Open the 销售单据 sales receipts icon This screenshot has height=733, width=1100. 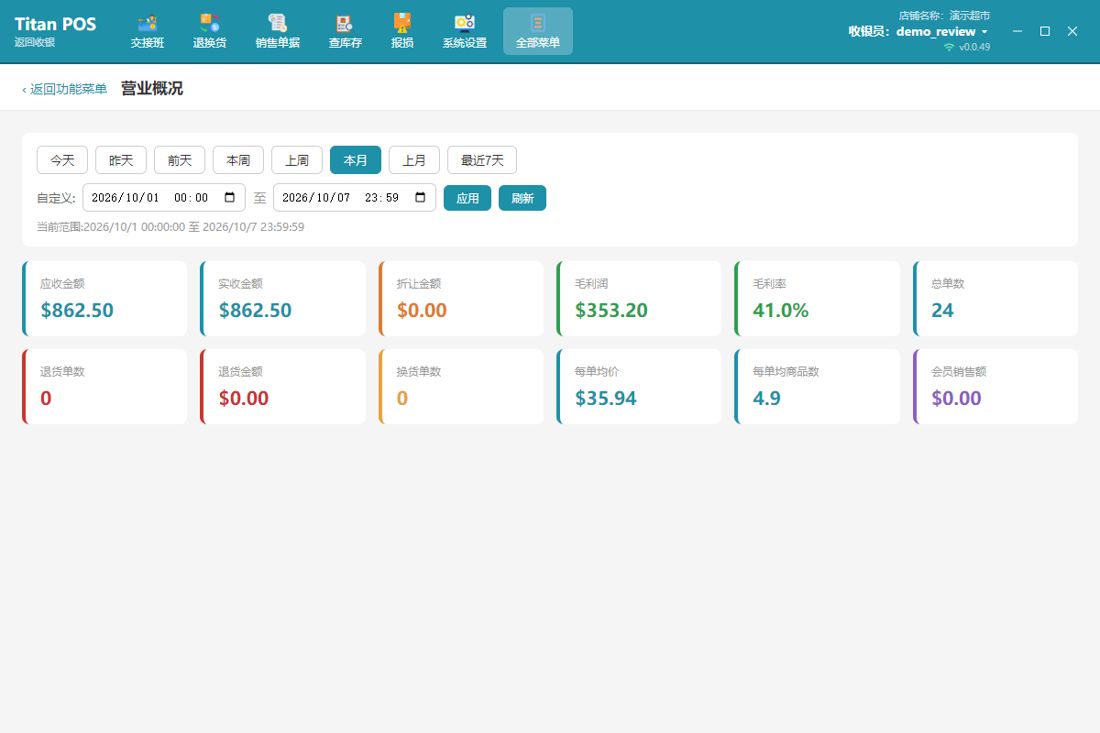point(278,32)
